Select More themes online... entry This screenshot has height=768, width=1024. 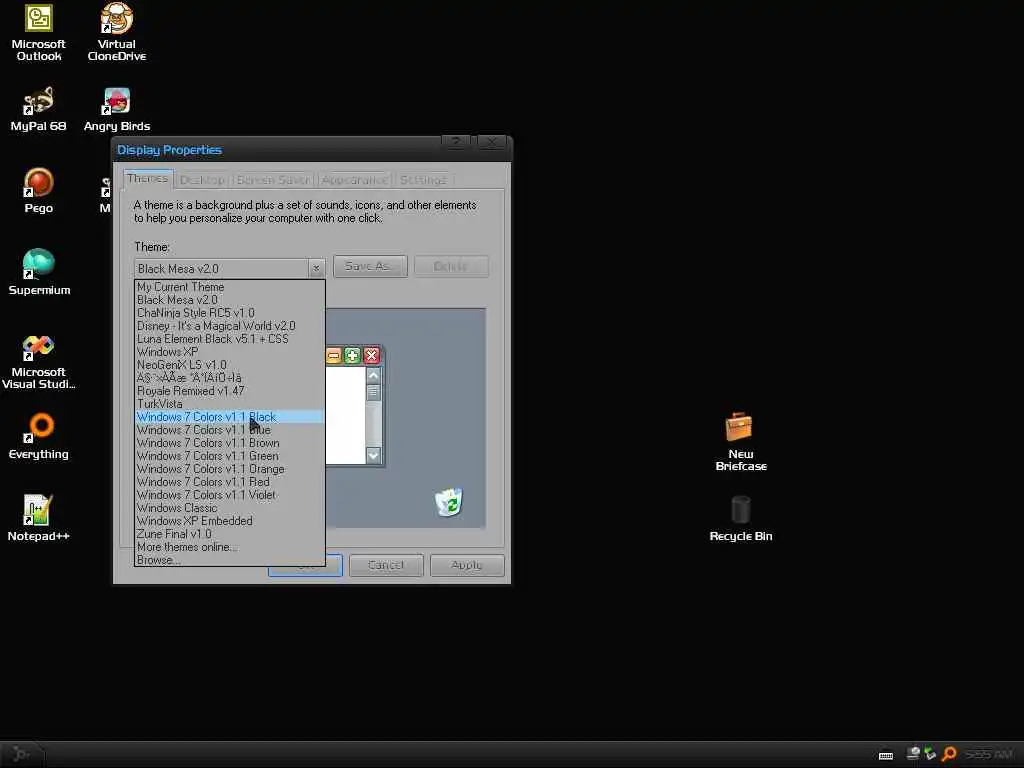click(229, 547)
